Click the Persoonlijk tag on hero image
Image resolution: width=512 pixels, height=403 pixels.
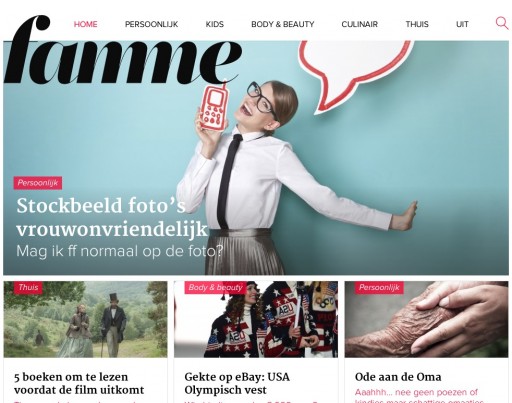pyautogui.click(x=38, y=183)
